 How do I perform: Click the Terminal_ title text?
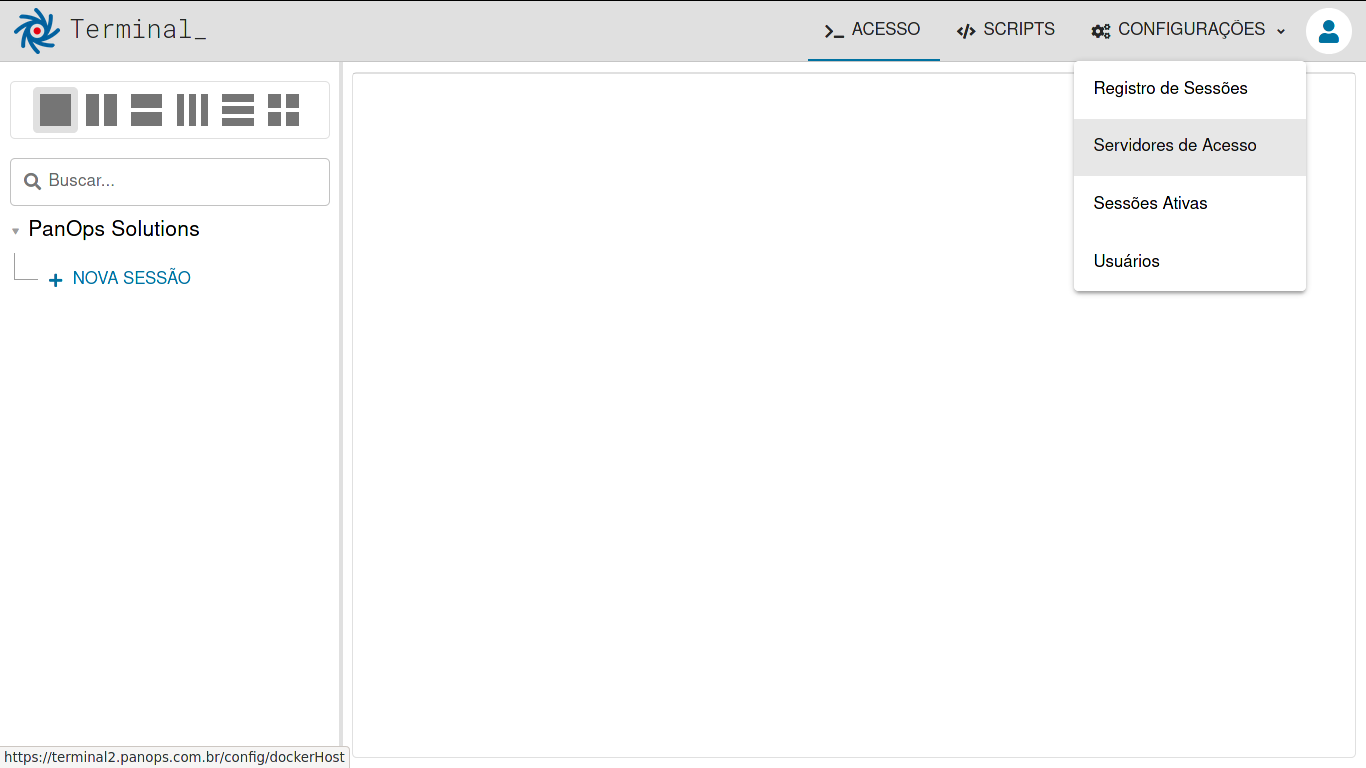tap(138, 29)
